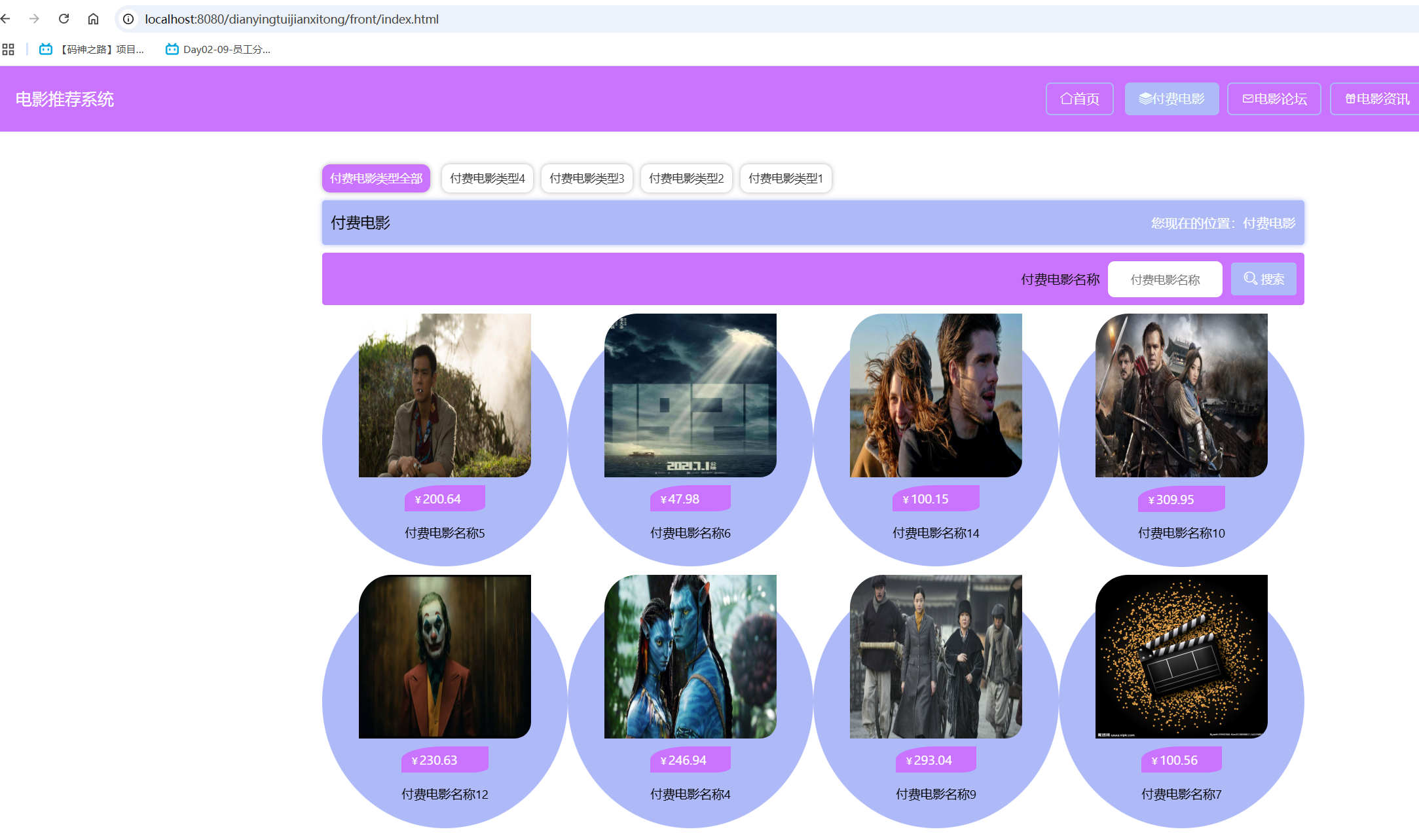
Task: Click the browser forward arrow
Action: coord(34,19)
